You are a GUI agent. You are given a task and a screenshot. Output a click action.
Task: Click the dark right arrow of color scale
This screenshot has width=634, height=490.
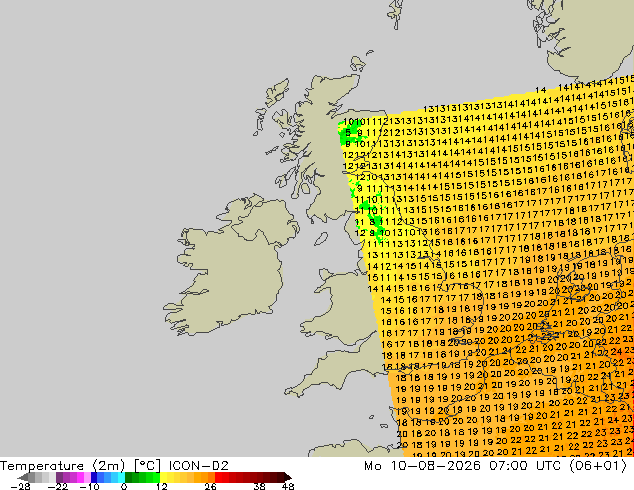coord(288,477)
